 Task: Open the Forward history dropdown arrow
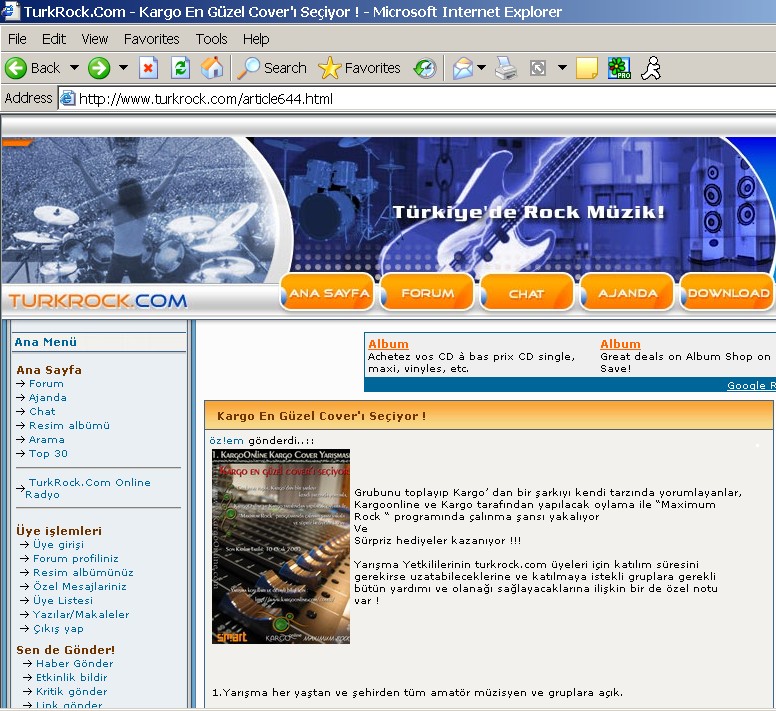(123, 67)
